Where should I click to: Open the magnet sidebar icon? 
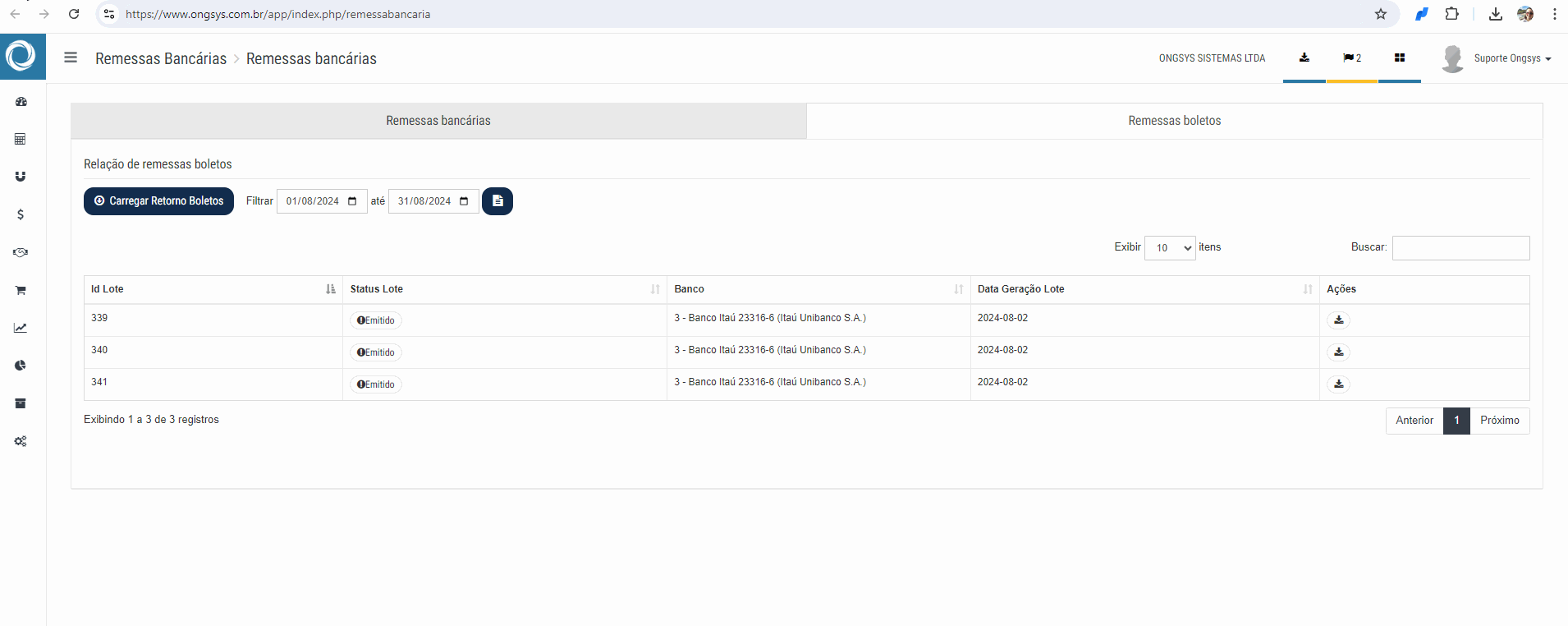(x=21, y=177)
